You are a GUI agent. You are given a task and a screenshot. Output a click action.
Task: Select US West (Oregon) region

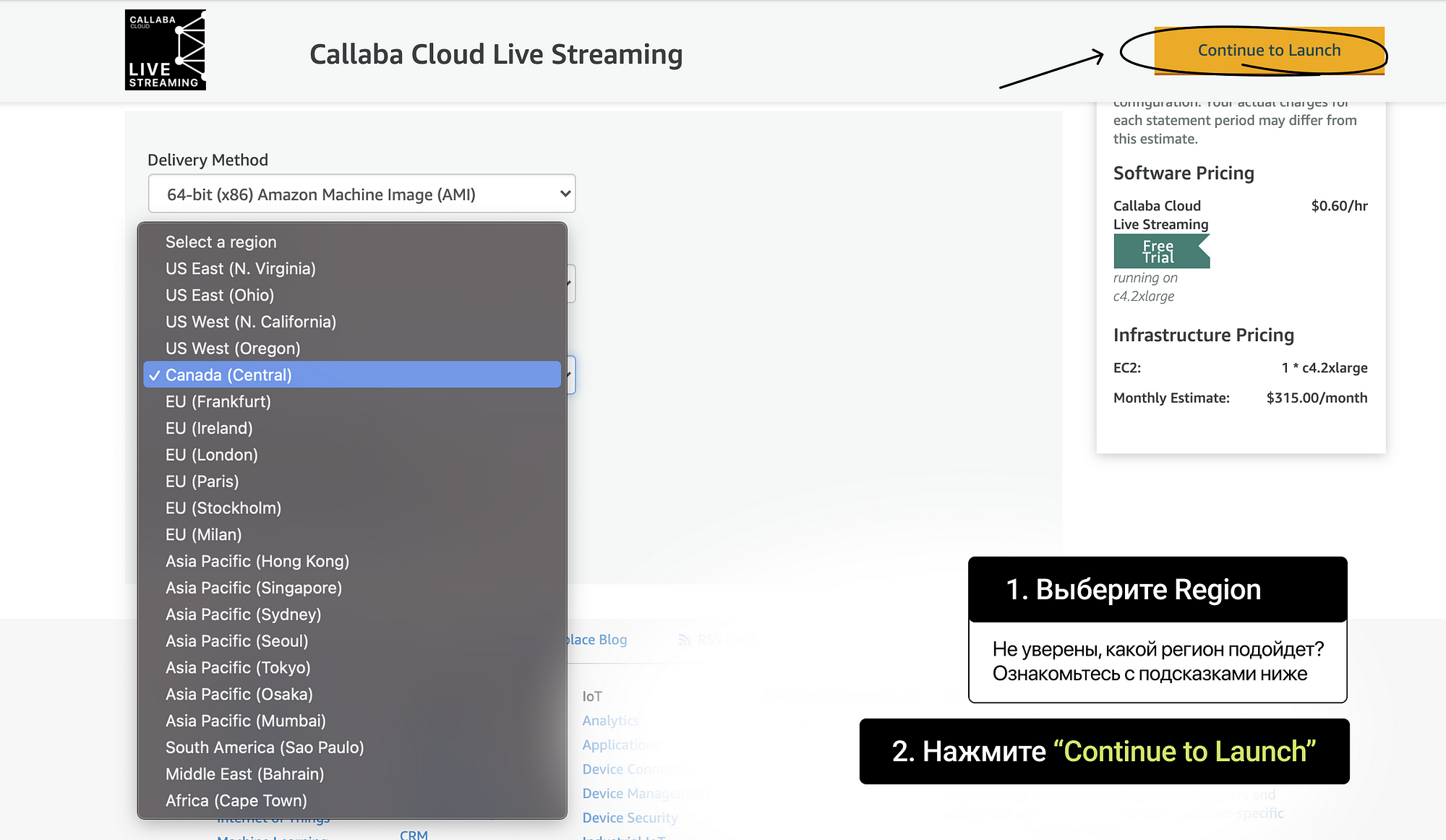click(x=352, y=348)
